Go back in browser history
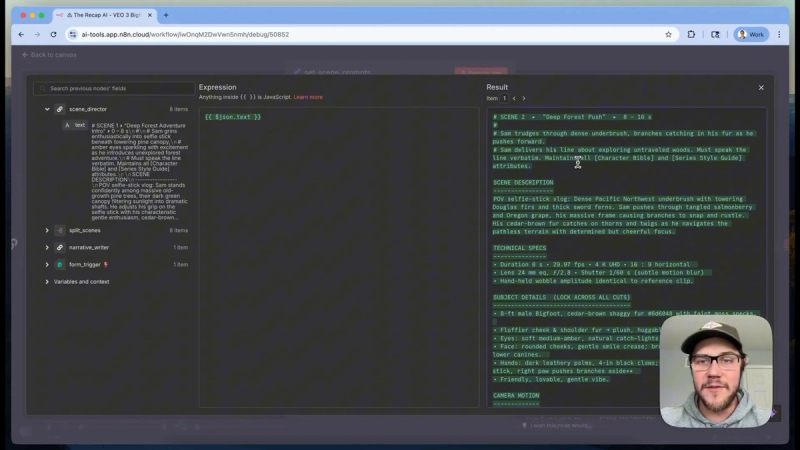 pos(21,34)
